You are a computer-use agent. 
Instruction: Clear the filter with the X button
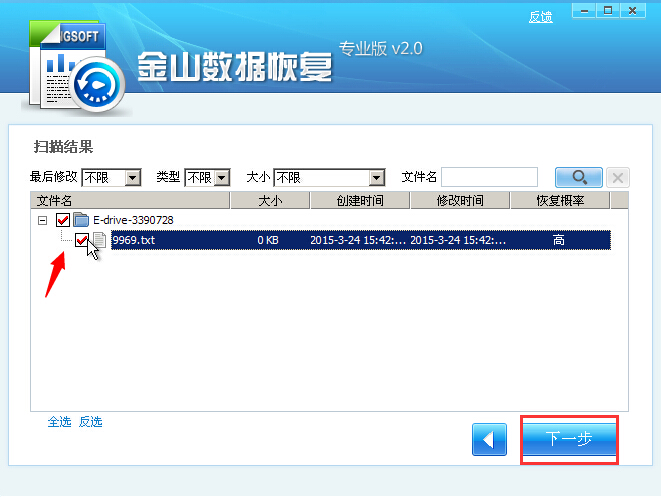[x=618, y=177]
